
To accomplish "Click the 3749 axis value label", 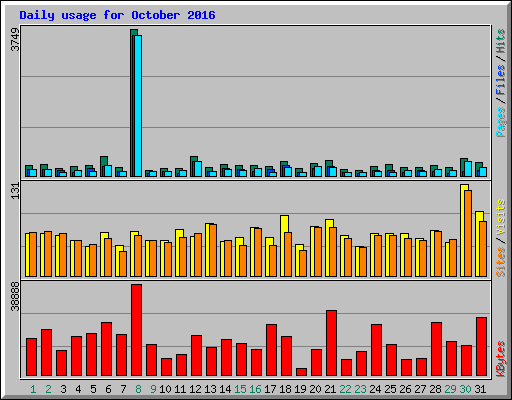I will coord(15,40).
